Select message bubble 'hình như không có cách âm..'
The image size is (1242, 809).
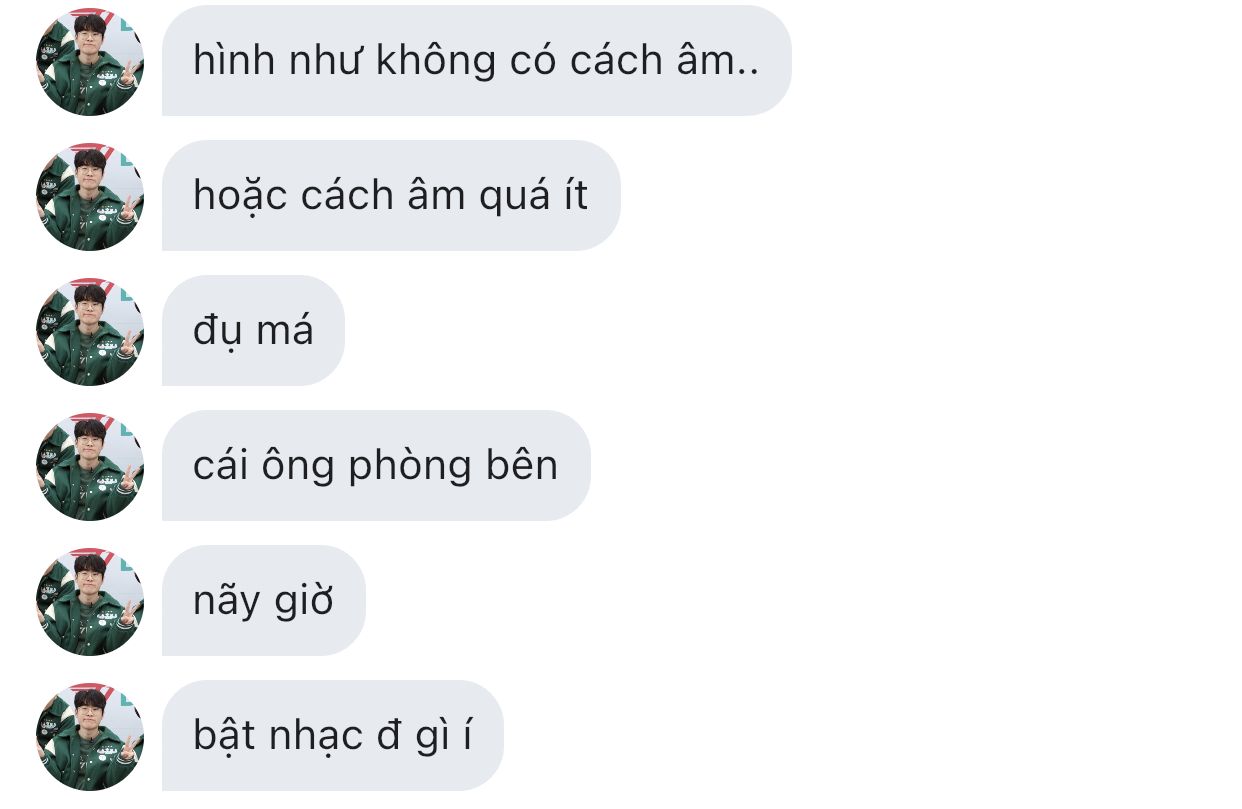tap(477, 61)
